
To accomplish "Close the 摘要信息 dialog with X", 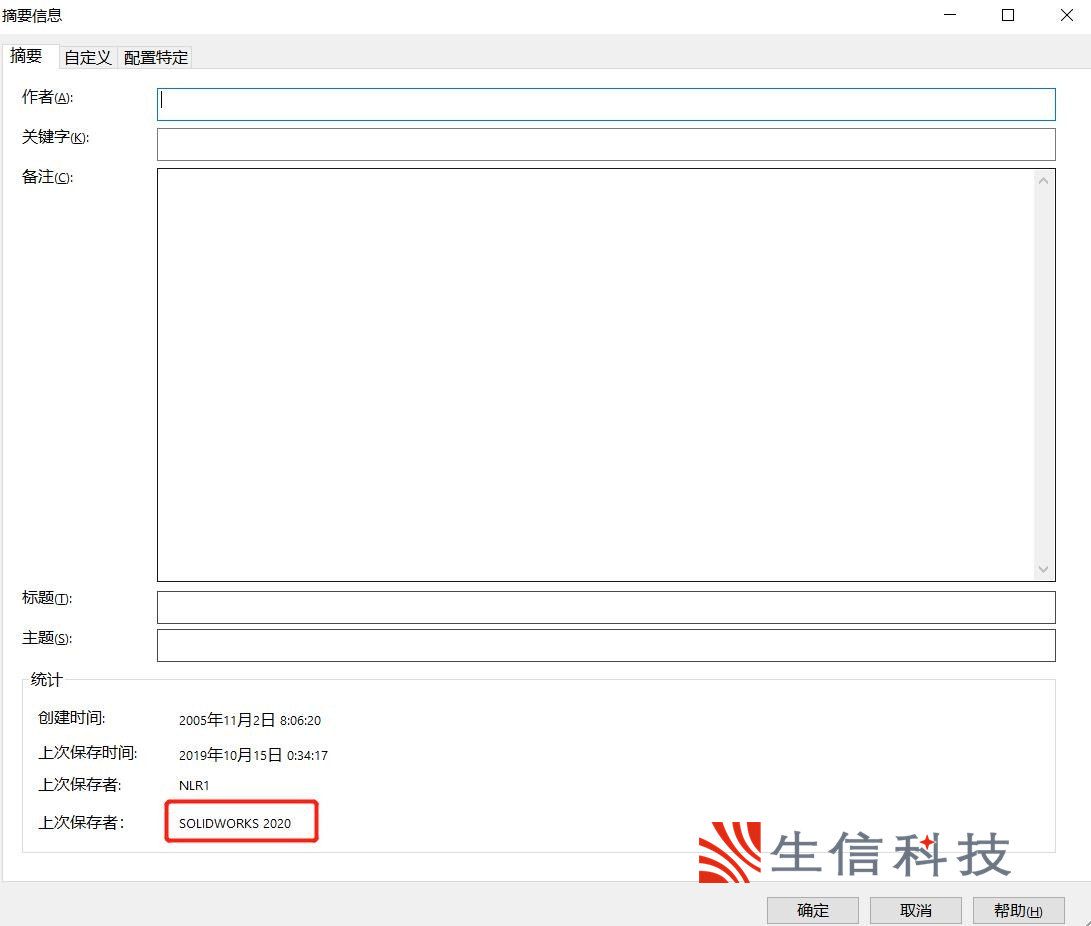I will pos(1066,15).
